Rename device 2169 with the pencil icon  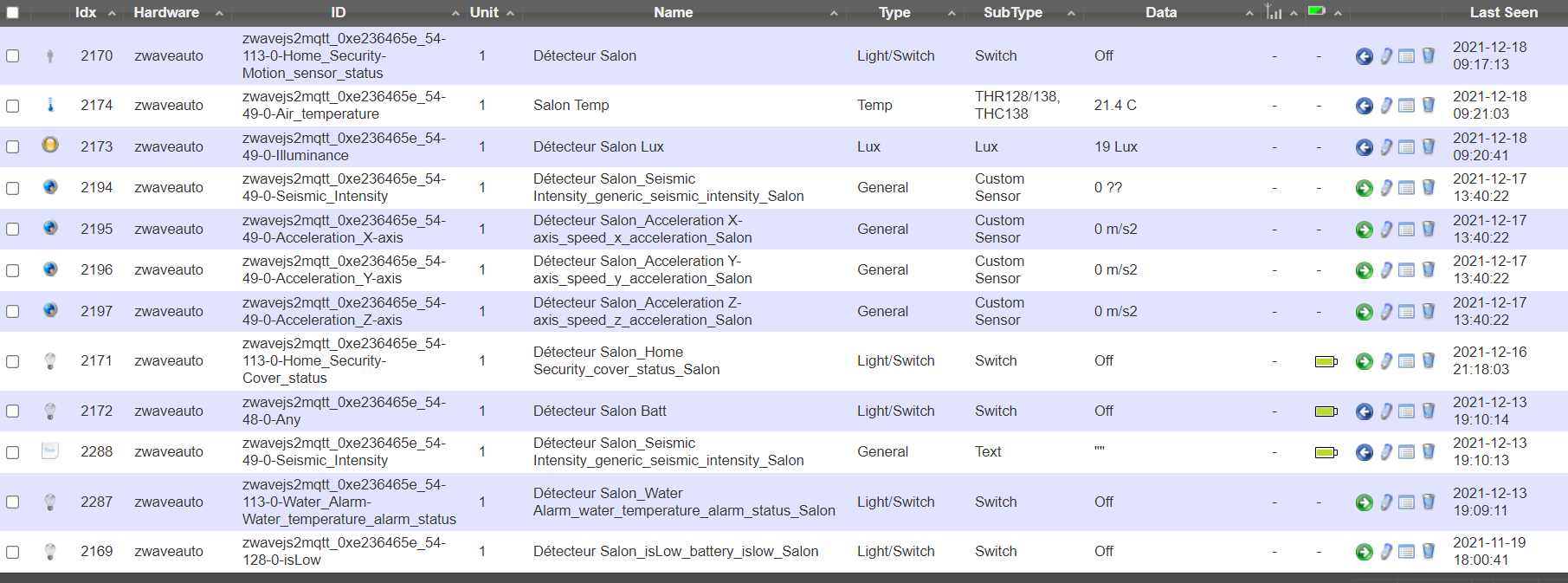point(1386,552)
